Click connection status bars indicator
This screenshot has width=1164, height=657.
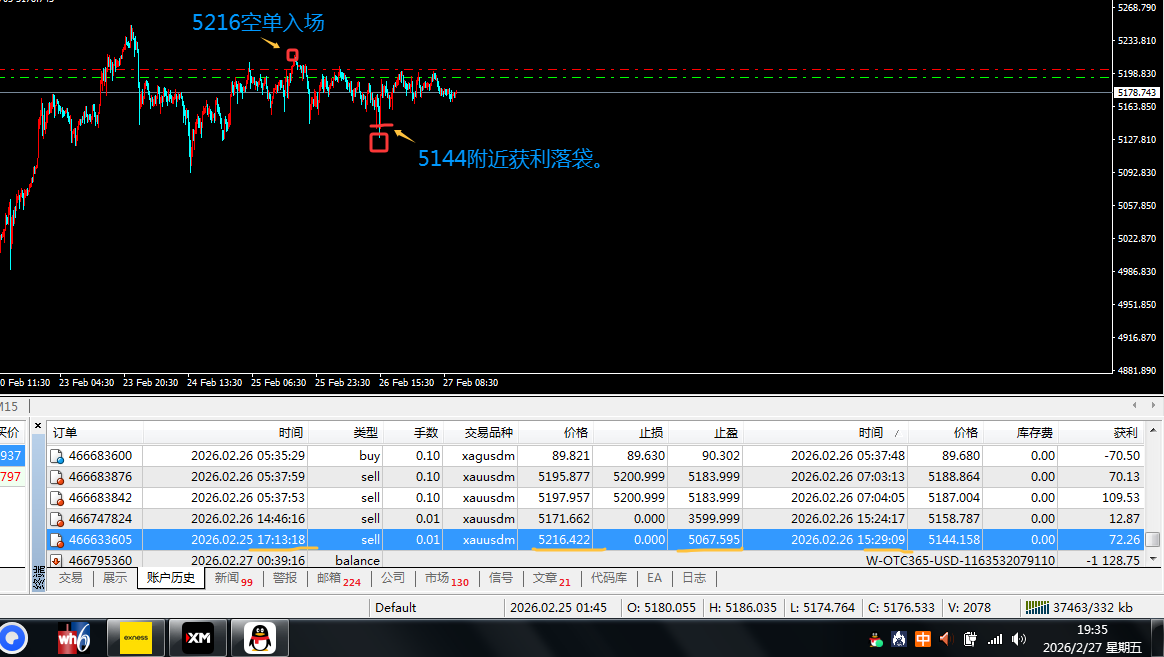point(1039,607)
